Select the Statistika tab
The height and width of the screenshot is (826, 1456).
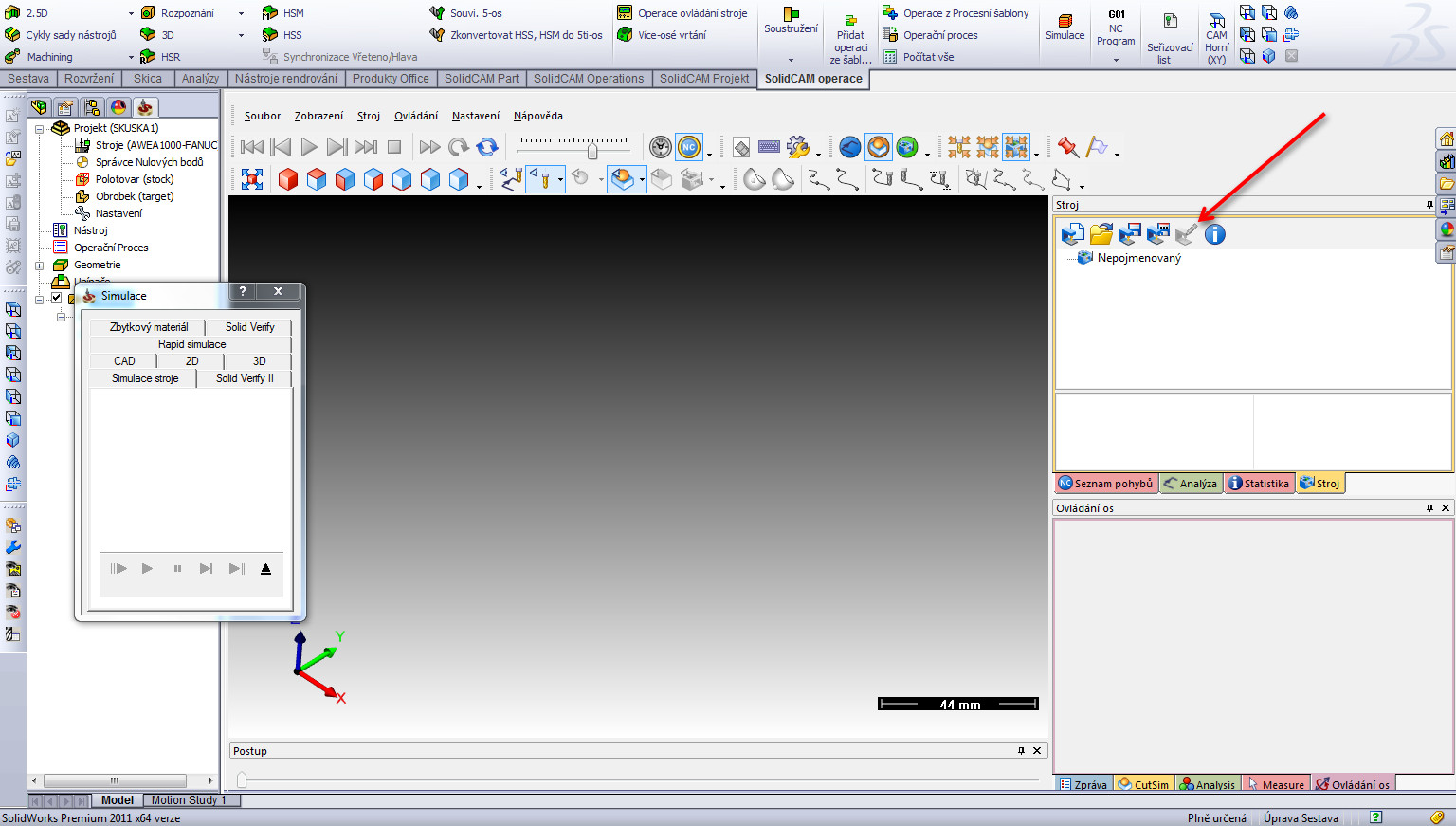1259,484
